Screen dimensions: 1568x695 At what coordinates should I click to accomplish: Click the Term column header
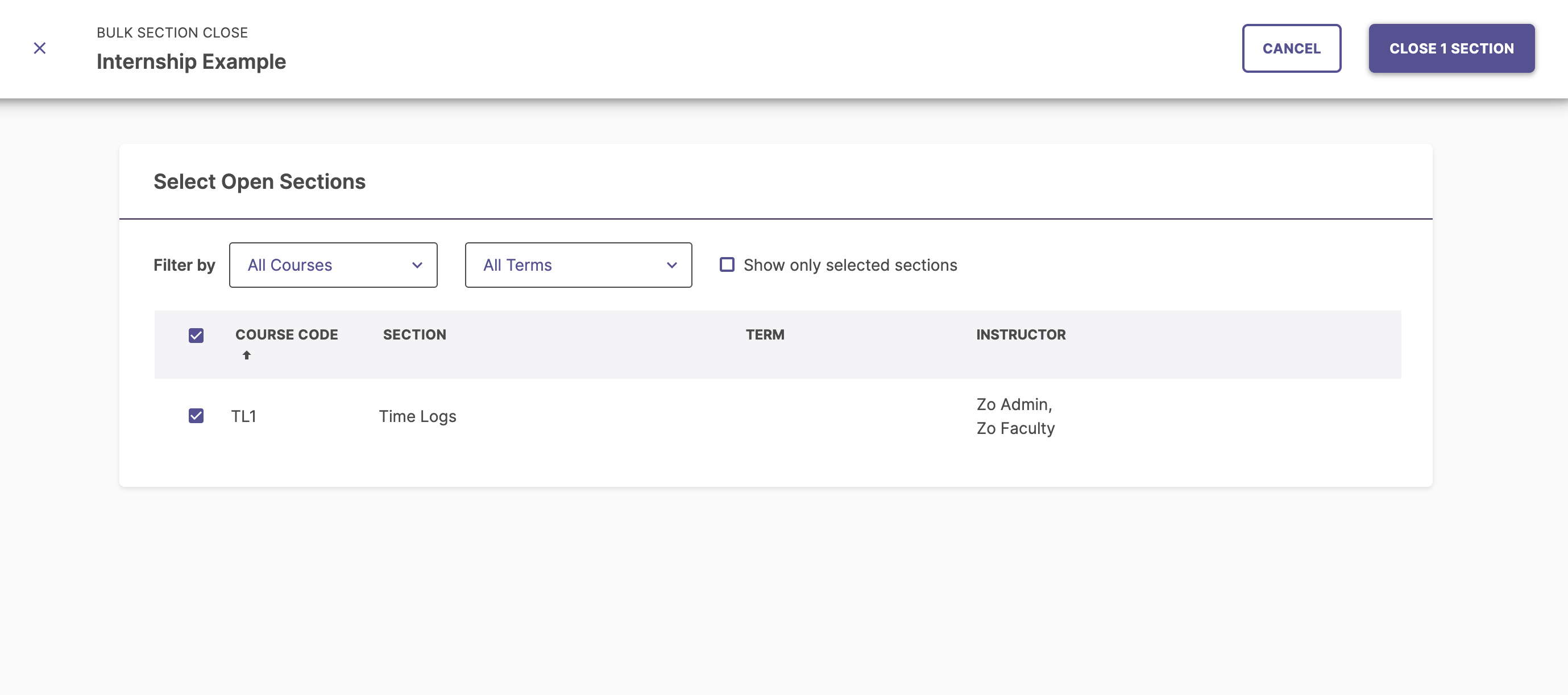(x=765, y=334)
